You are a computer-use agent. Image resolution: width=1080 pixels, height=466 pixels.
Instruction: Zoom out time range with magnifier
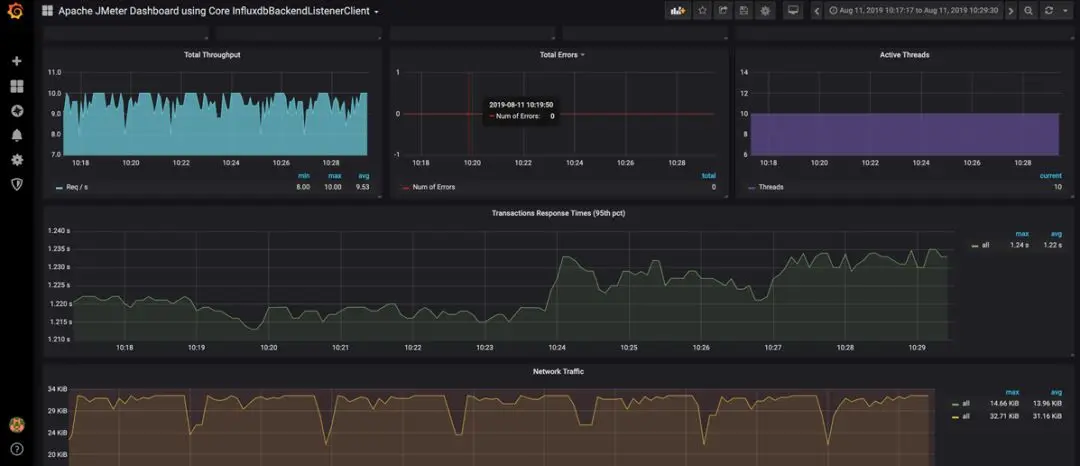(1028, 11)
